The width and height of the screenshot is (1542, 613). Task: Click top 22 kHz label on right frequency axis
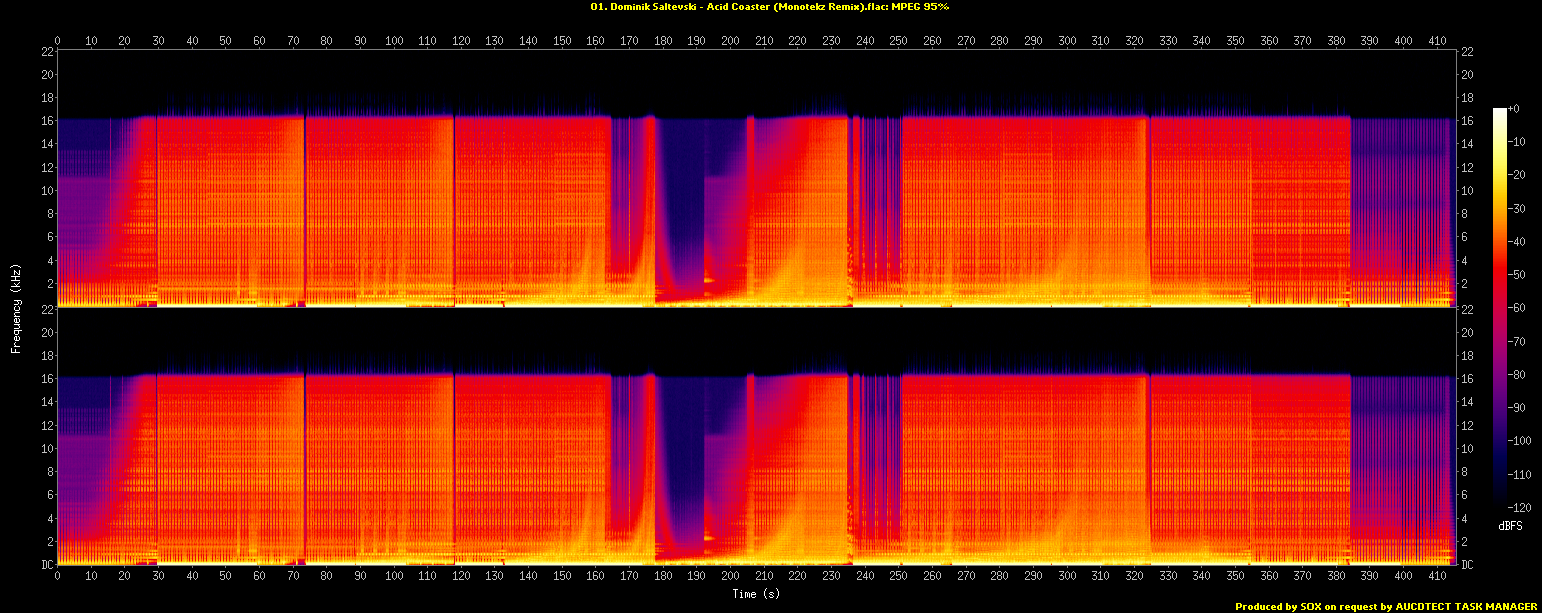(1467, 52)
